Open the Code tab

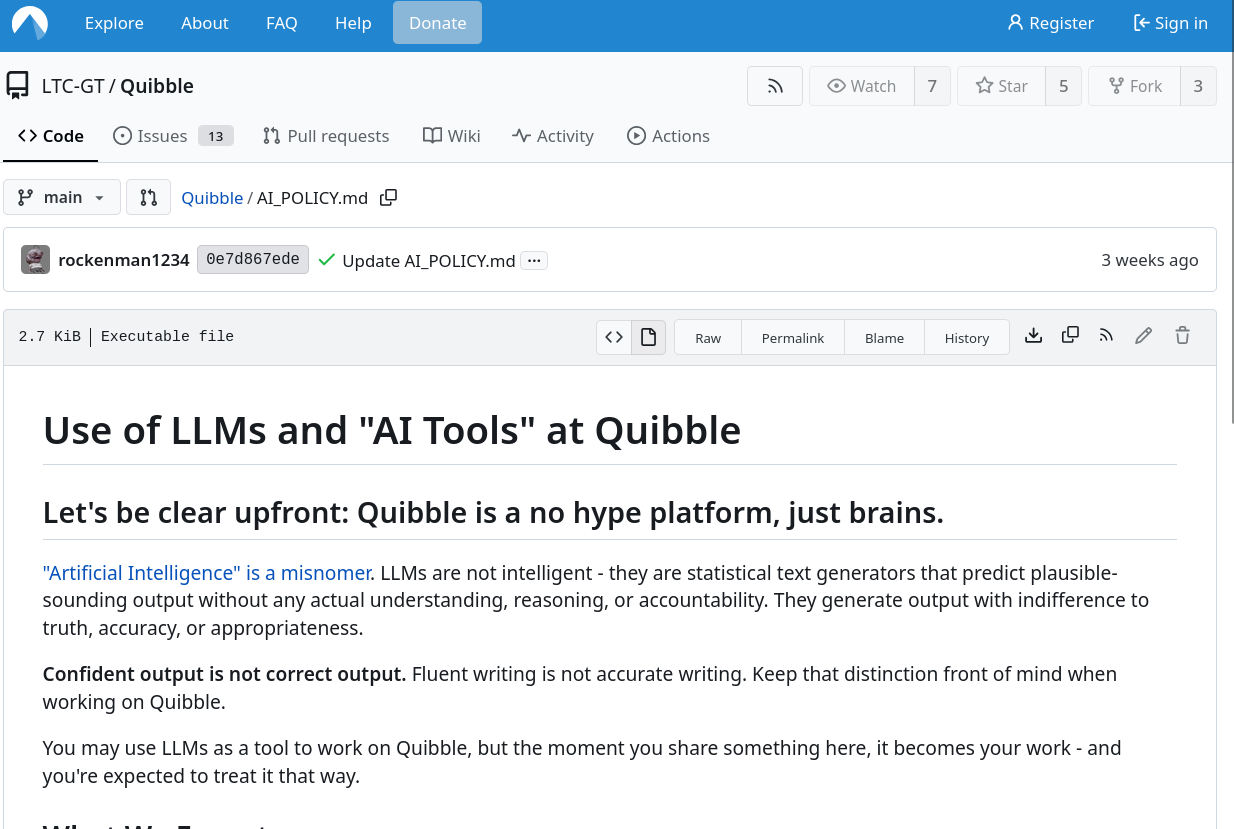pyautogui.click(x=50, y=136)
